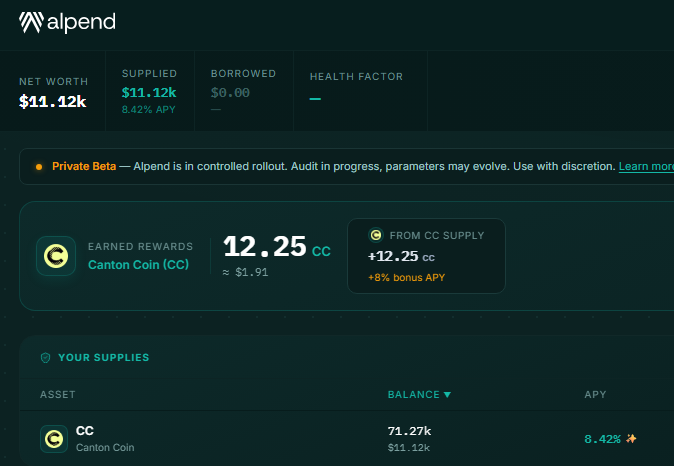The width and height of the screenshot is (674, 466).
Task: Click the Supplied amount $11.12k
Action: (x=149, y=92)
